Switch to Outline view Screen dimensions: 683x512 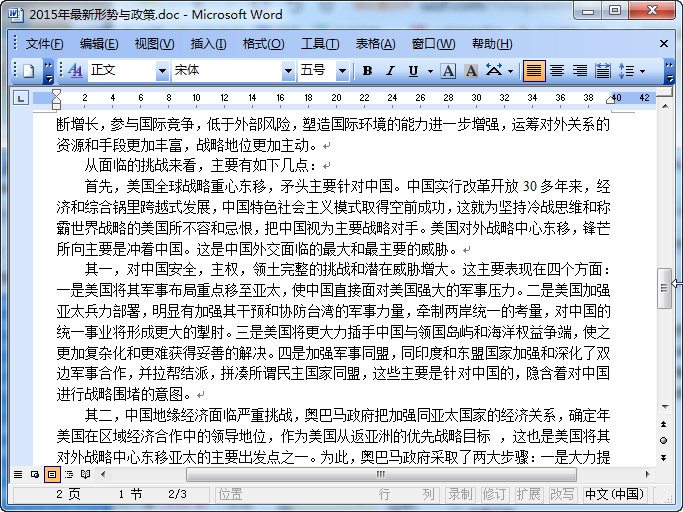[69, 474]
